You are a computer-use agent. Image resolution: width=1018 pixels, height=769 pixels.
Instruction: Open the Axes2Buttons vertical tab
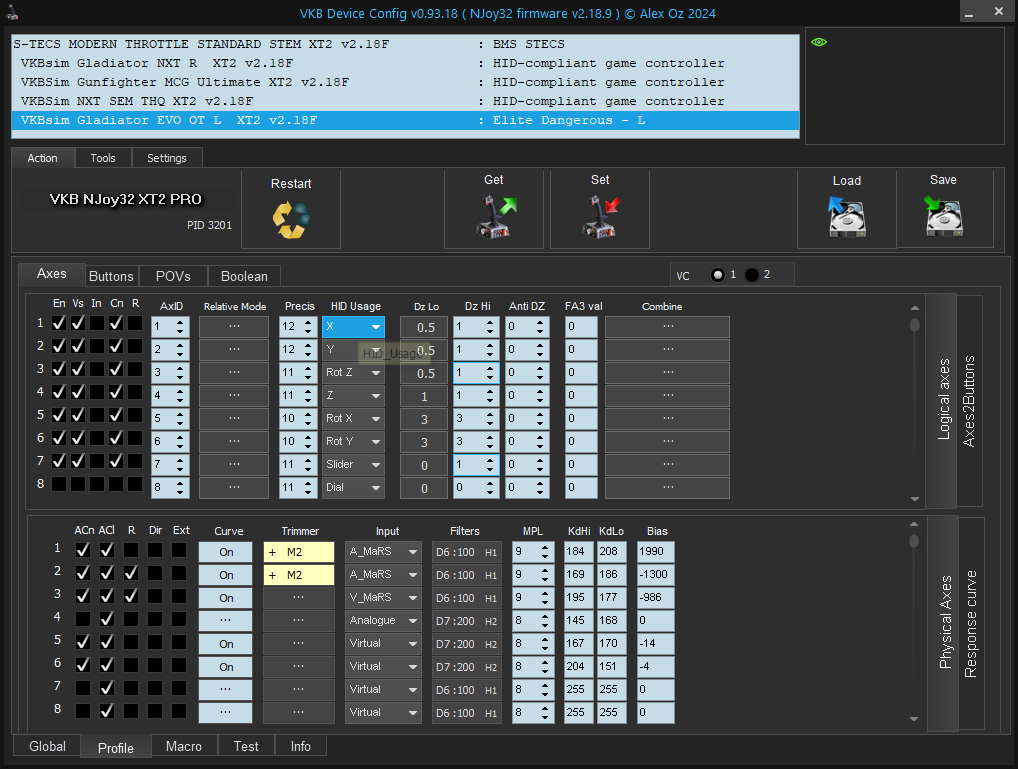969,401
